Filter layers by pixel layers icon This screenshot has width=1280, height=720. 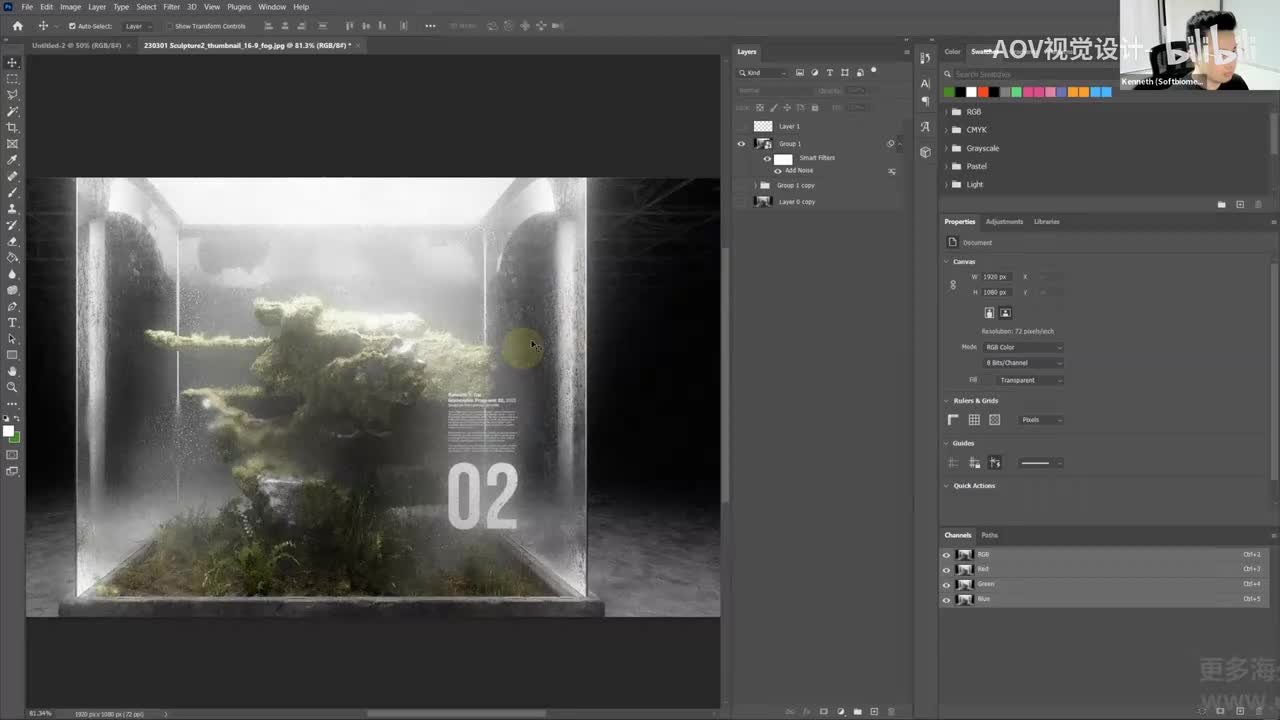[x=799, y=72]
